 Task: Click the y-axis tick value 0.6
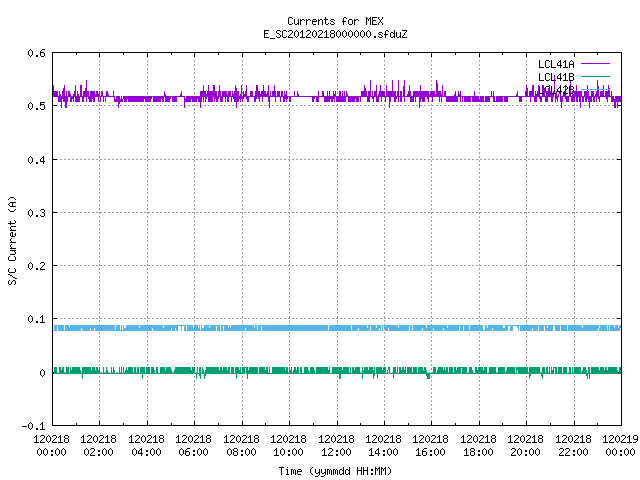(x=36, y=53)
